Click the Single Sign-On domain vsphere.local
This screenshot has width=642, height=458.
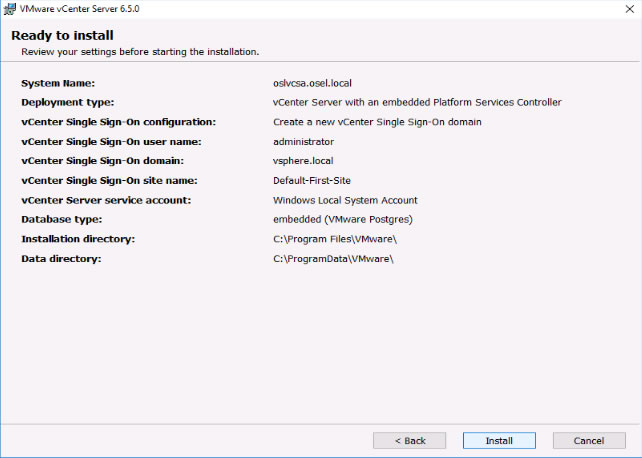pyautogui.click(x=303, y=161)
